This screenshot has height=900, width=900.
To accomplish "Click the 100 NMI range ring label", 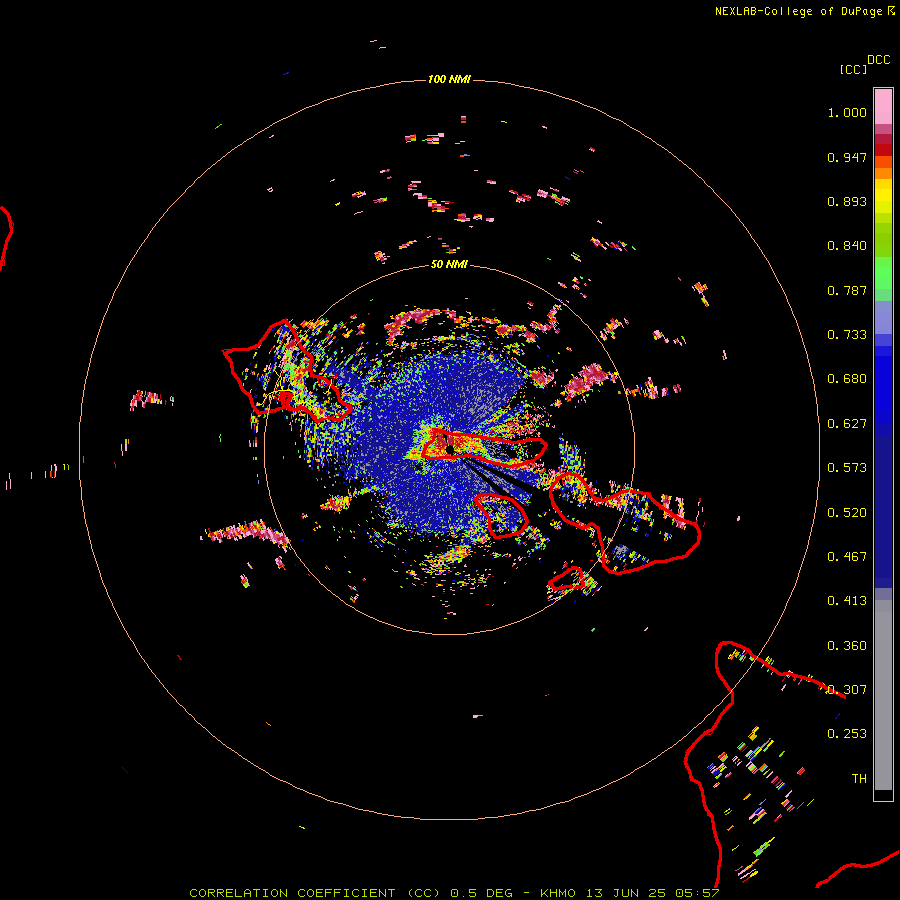I will 449,79.
